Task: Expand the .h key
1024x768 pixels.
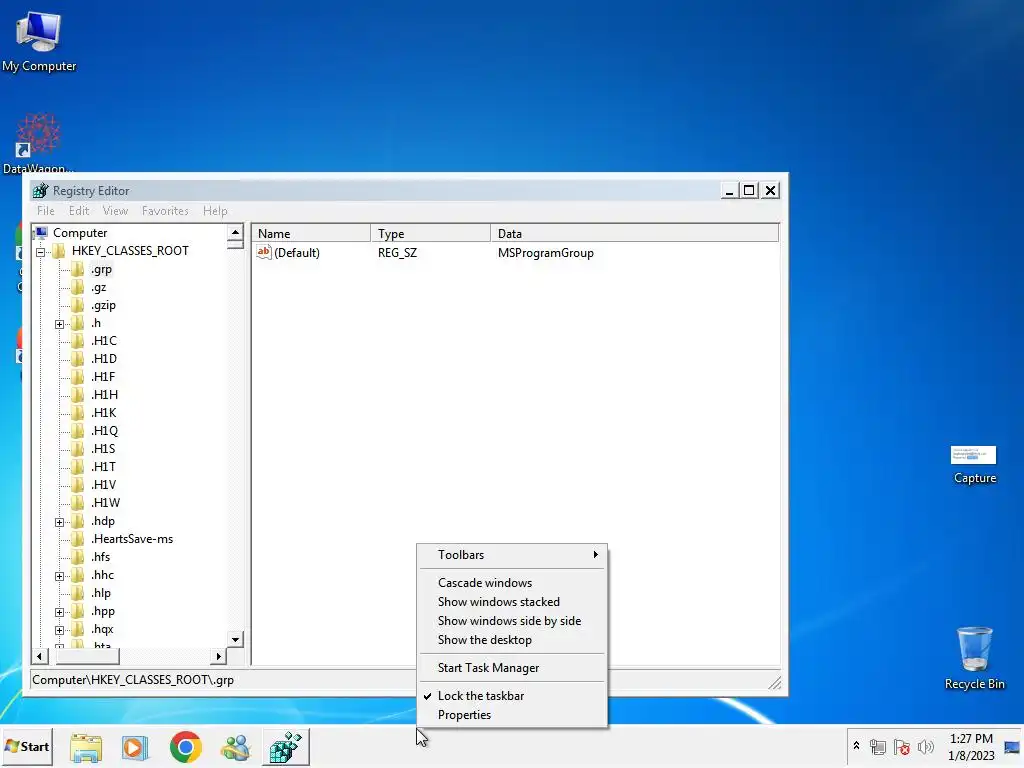Action: [59, 324]
